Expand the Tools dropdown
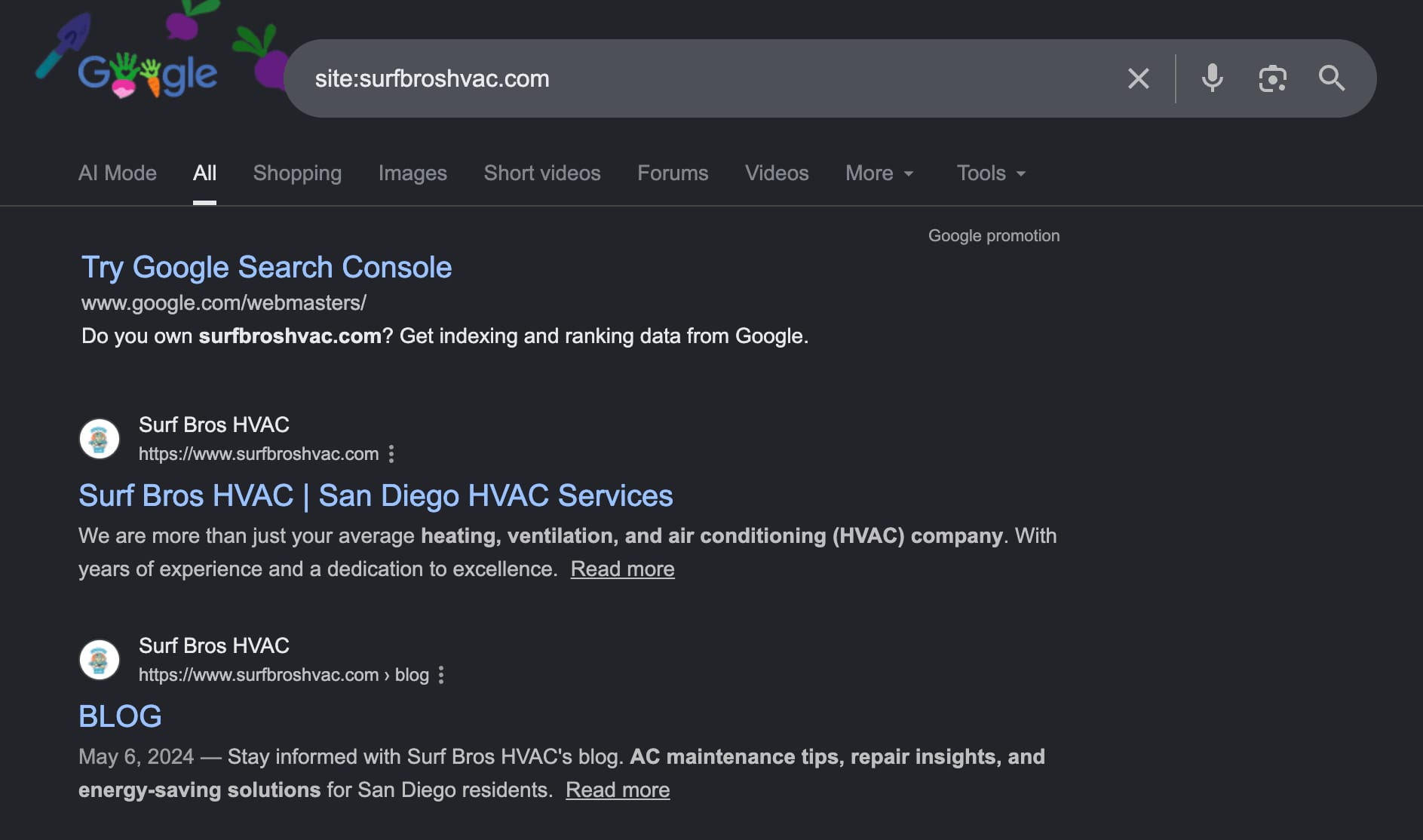The image size is (1423, 840). [991, 173]
